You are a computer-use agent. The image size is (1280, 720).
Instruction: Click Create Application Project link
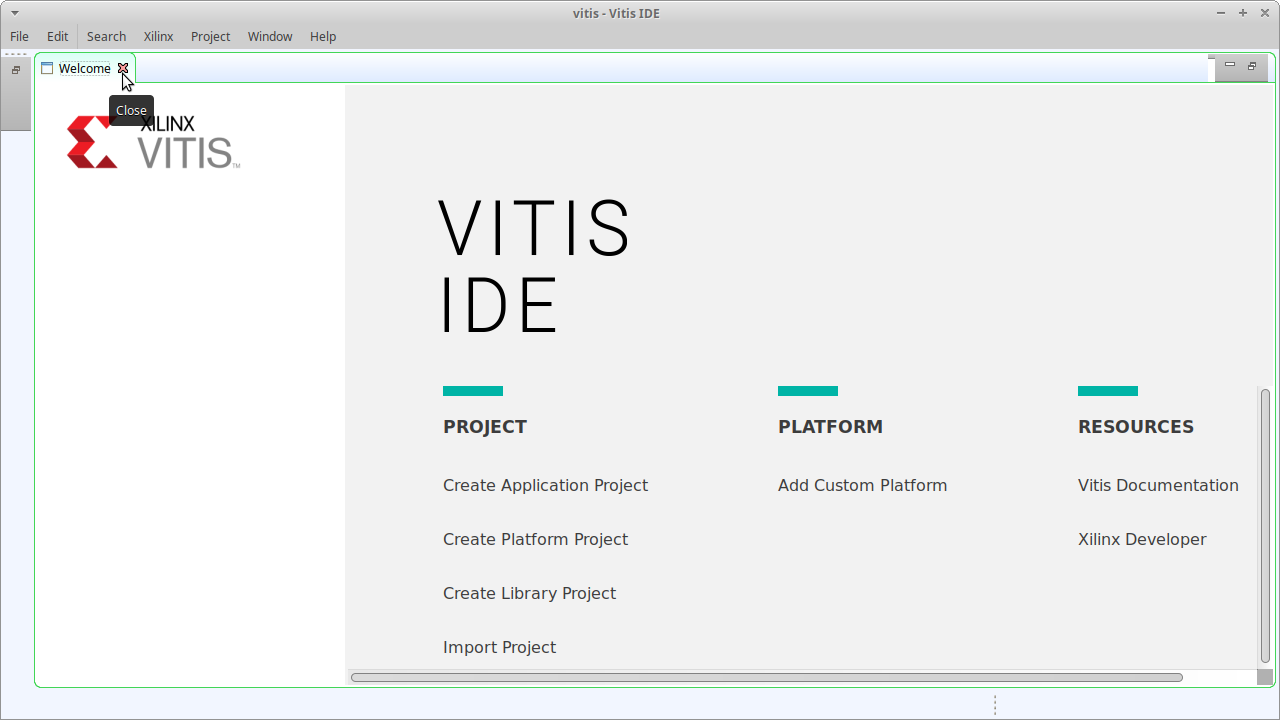click(x=545, y=485)
